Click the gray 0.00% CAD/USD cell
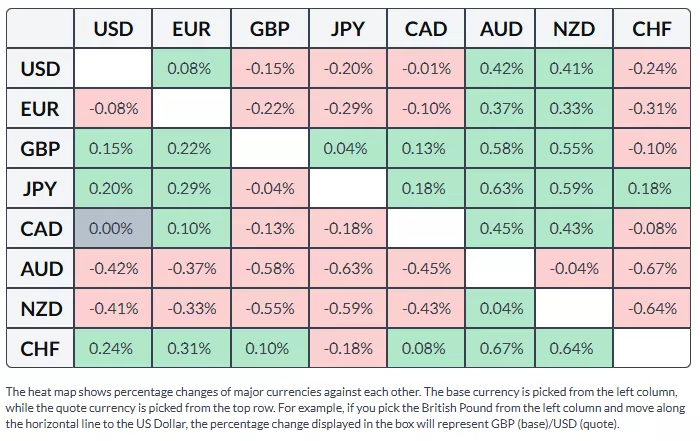The width and height of the screenshot is (700, 441). (113, 229)
